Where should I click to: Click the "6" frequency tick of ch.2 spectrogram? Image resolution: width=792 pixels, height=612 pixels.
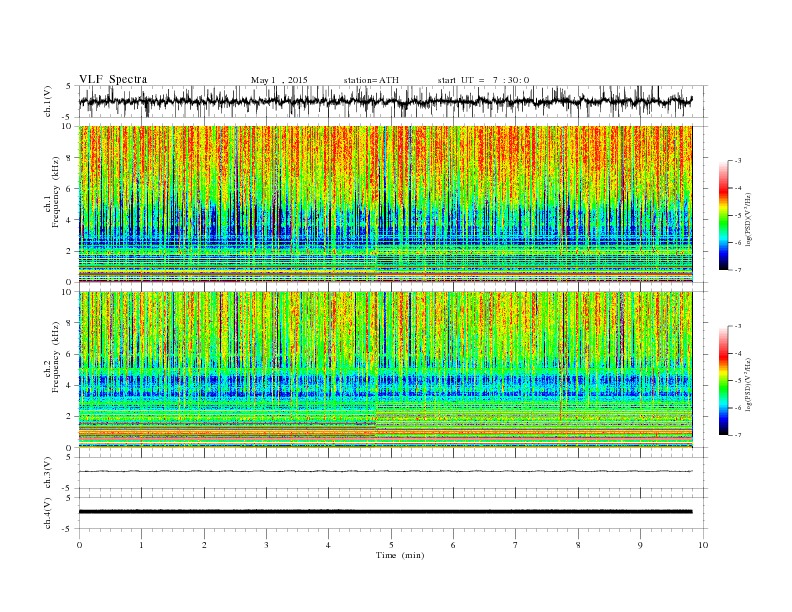pos(70,354)
